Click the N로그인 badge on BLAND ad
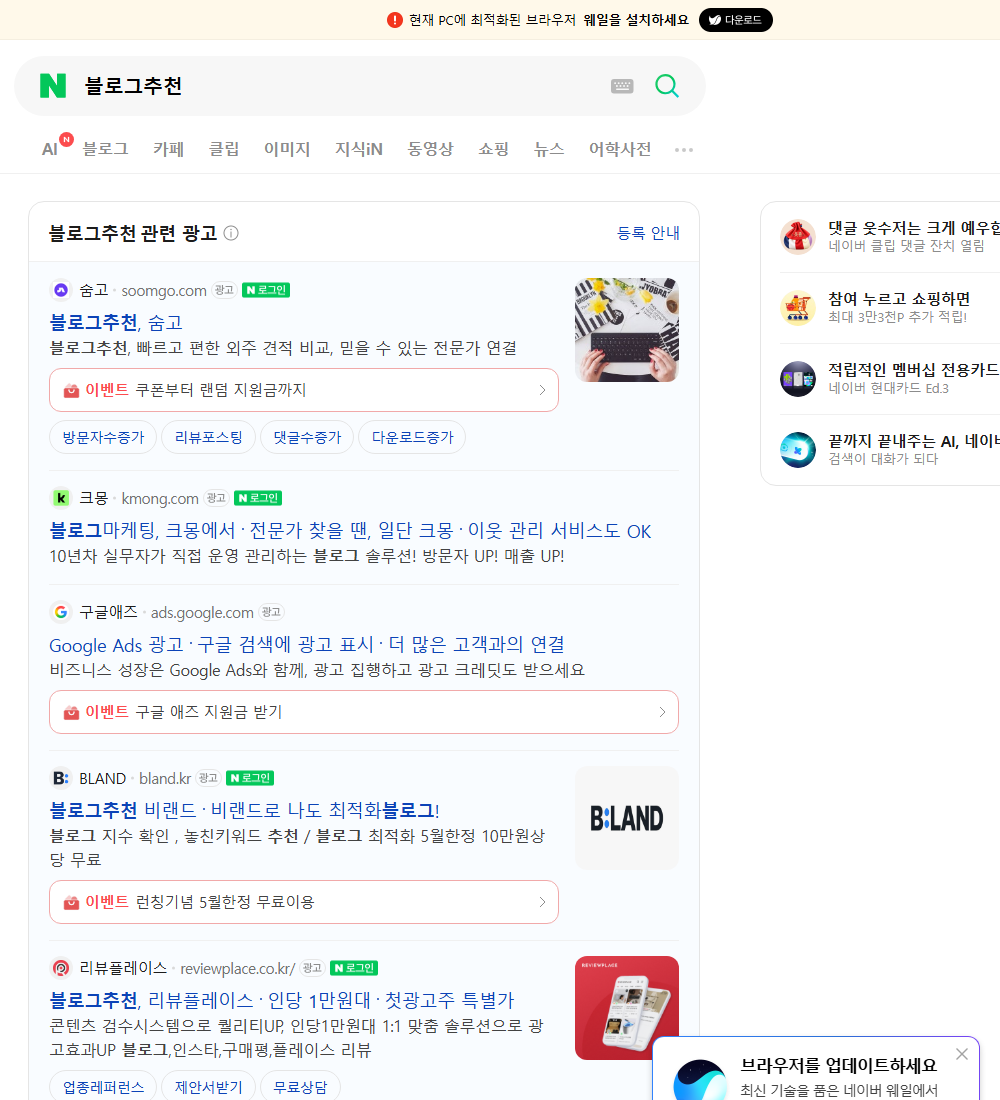Screen dimensions: 1000x1100 (x=250, y=778)
